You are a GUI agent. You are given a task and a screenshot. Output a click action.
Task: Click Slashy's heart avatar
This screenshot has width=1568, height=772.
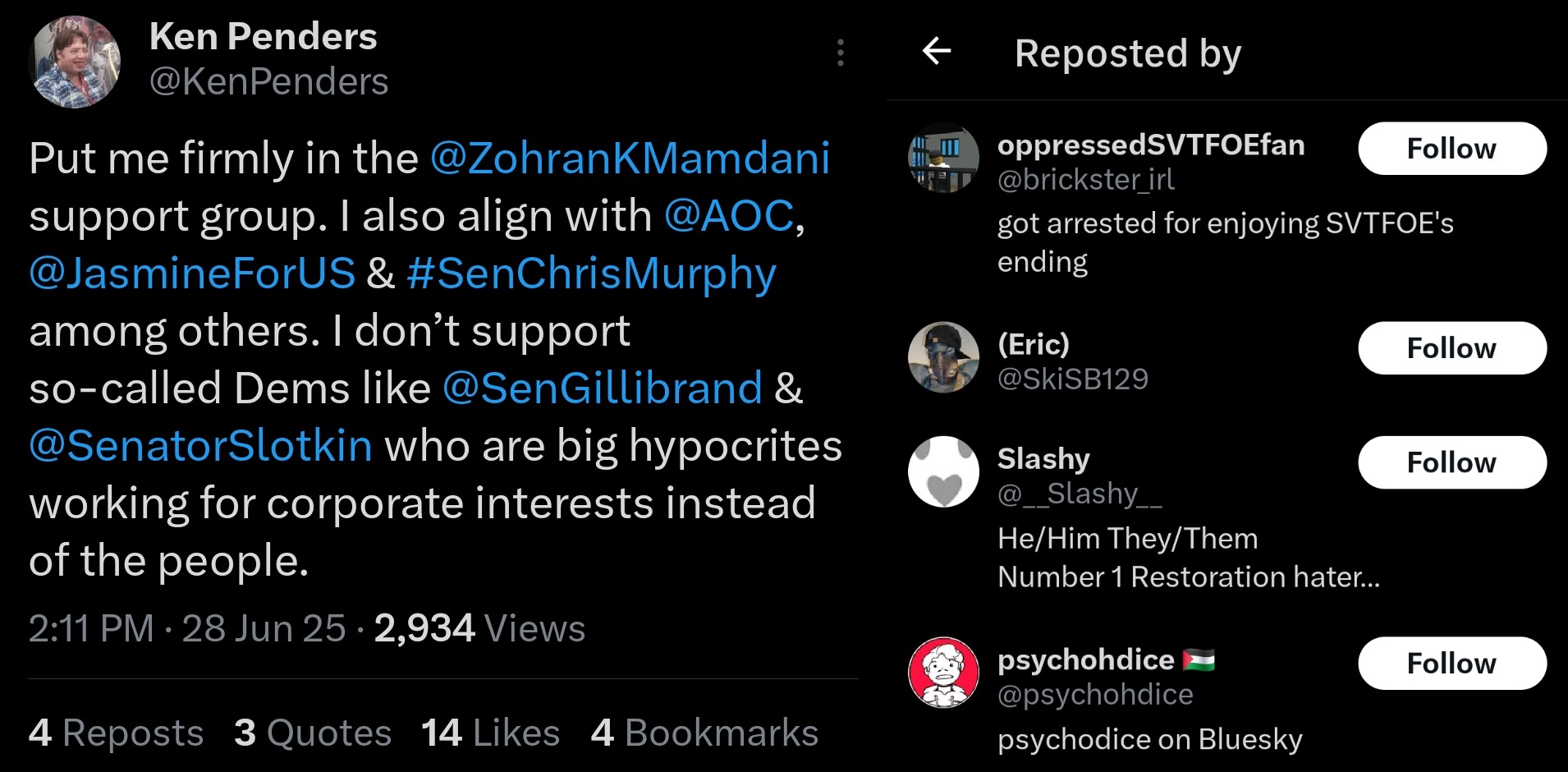click(943, 471)
